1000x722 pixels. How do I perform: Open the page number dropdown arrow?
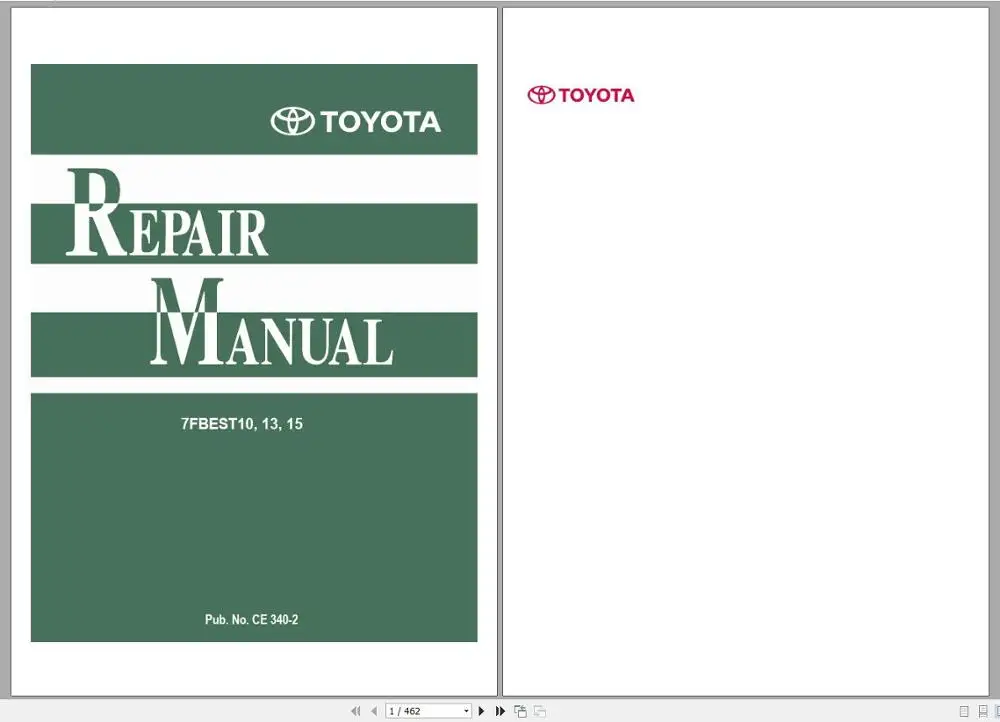[465, 710]
